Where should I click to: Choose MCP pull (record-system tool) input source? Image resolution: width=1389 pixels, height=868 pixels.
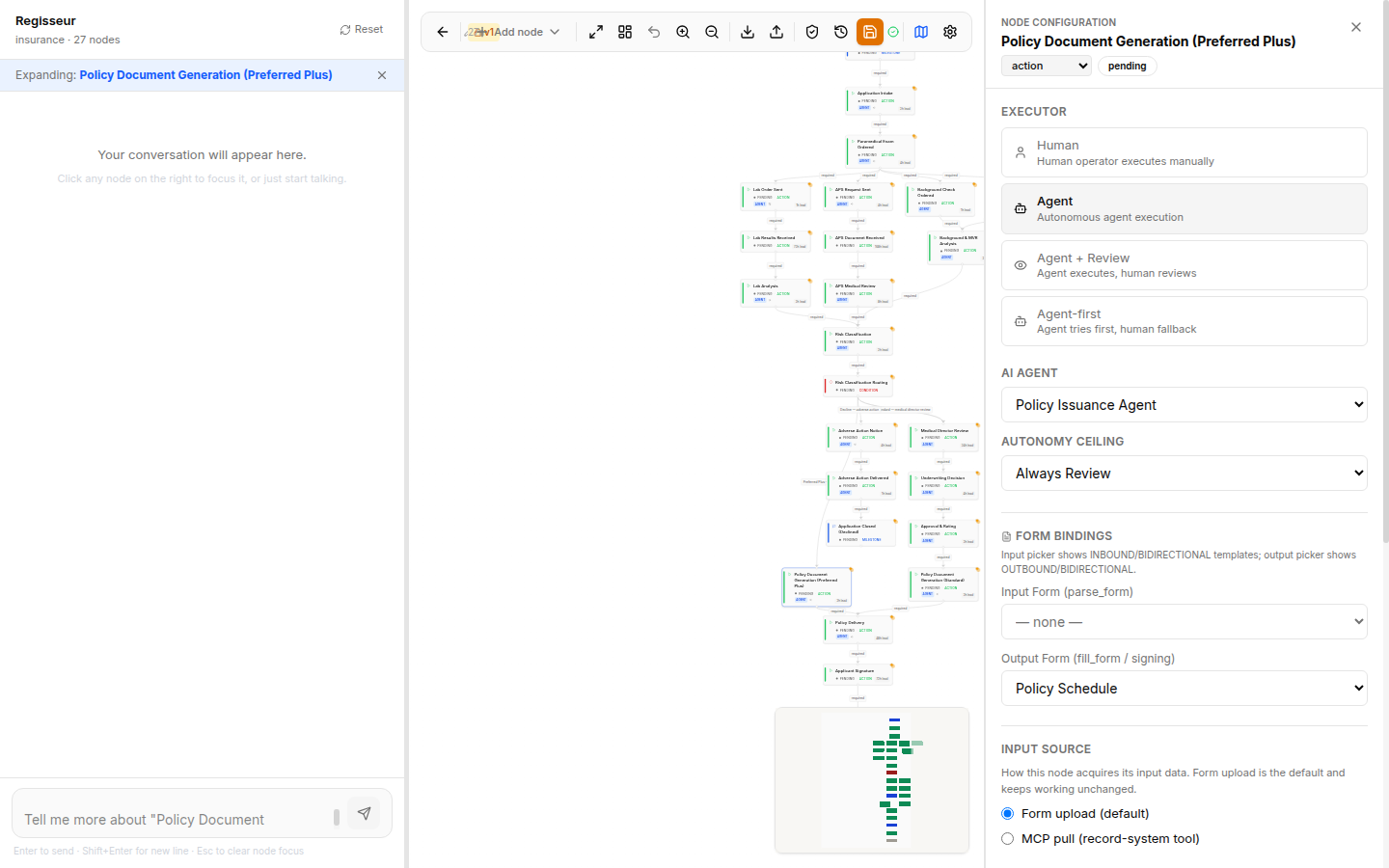1008,839
